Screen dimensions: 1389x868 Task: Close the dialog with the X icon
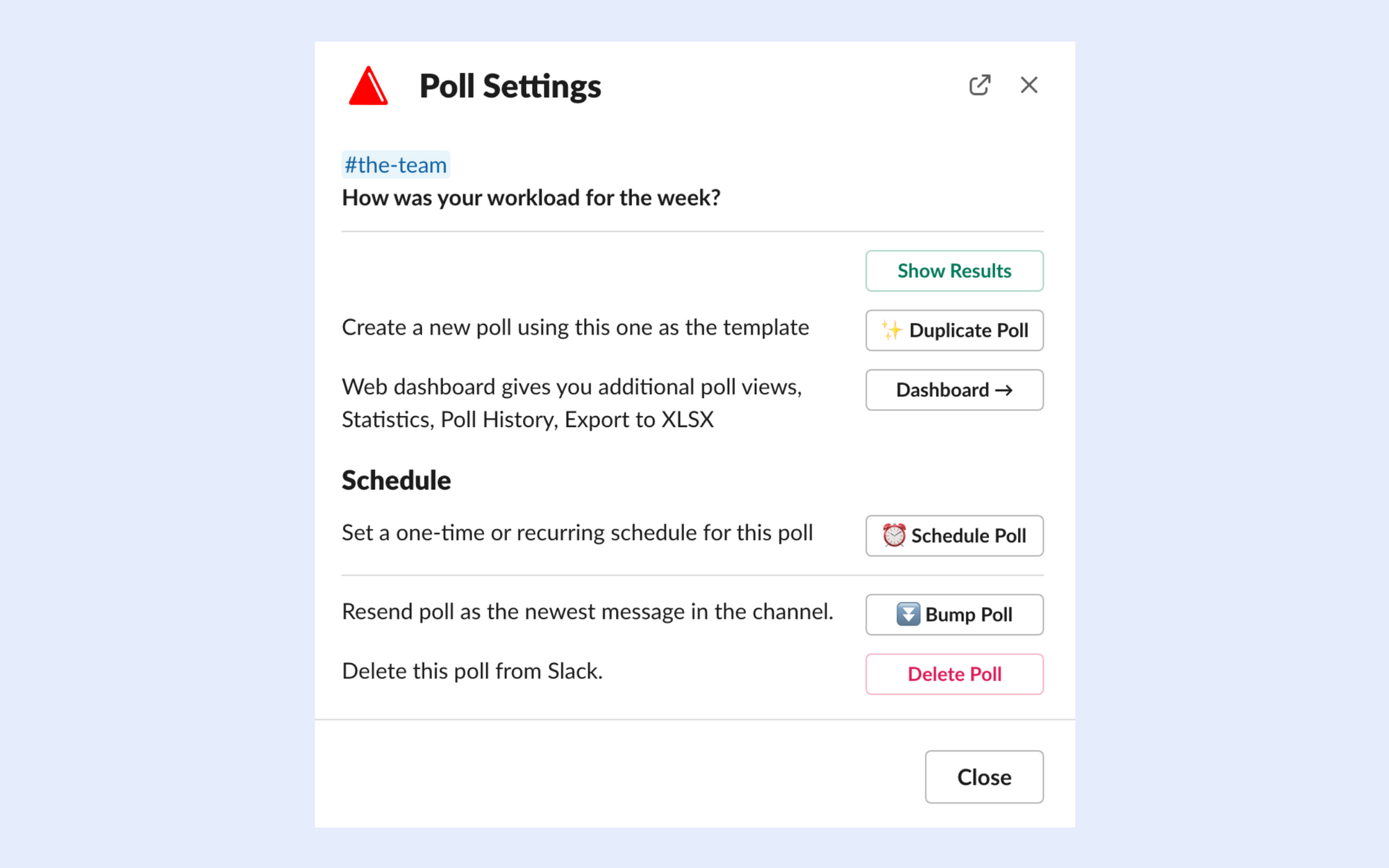[x=1029, y=85]
